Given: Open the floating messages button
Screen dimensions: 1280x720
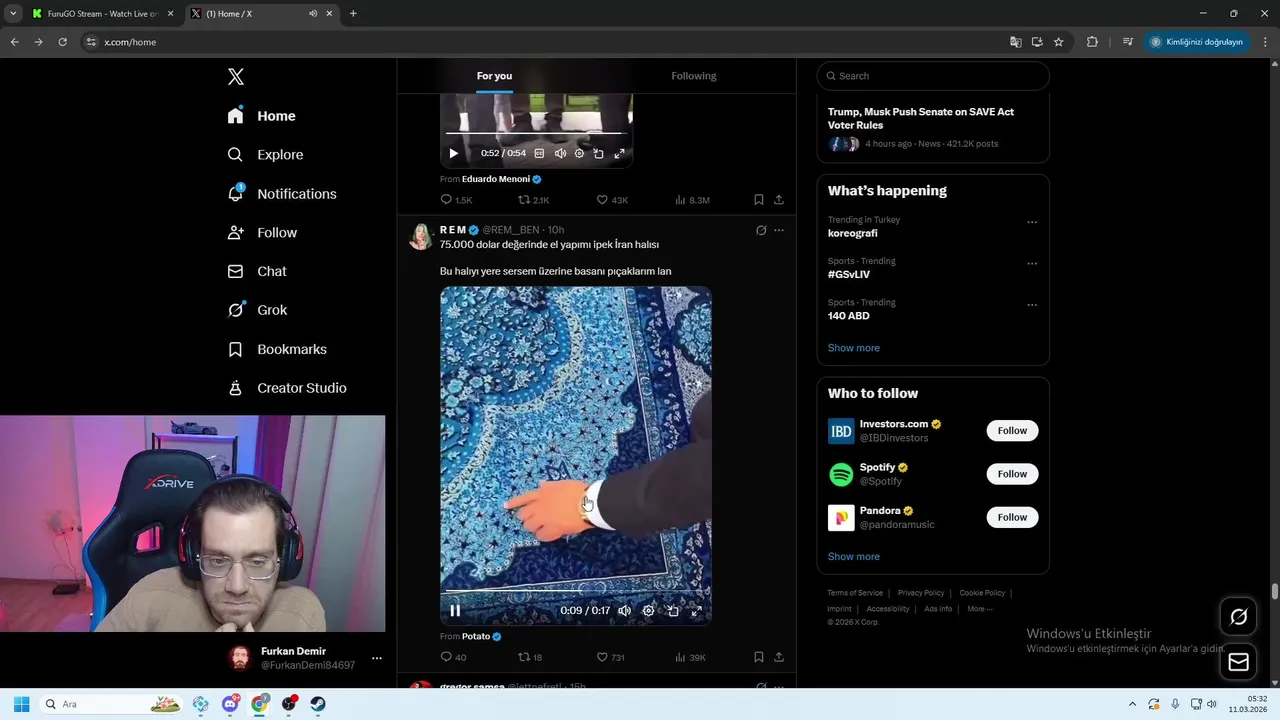Looking at the screenshot, I should click(x=1238, y=662).
